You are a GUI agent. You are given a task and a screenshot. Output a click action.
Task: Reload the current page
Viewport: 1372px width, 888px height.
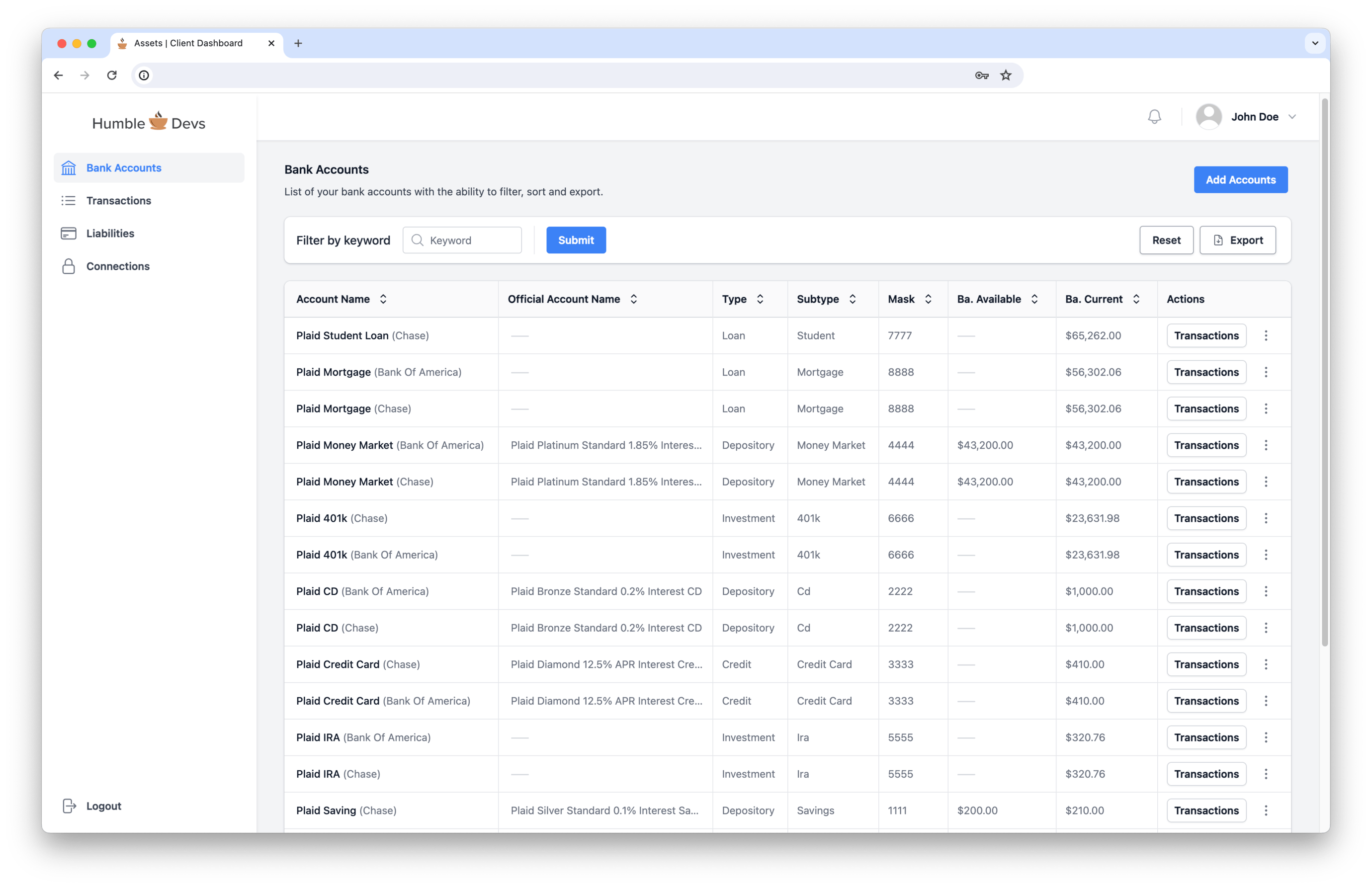112,76
